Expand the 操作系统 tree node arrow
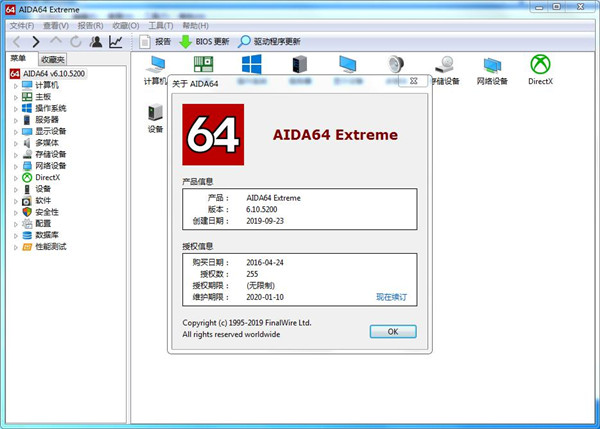Viewport: 600px width, 429px height. pyautogui.click(x=16, y=108)
